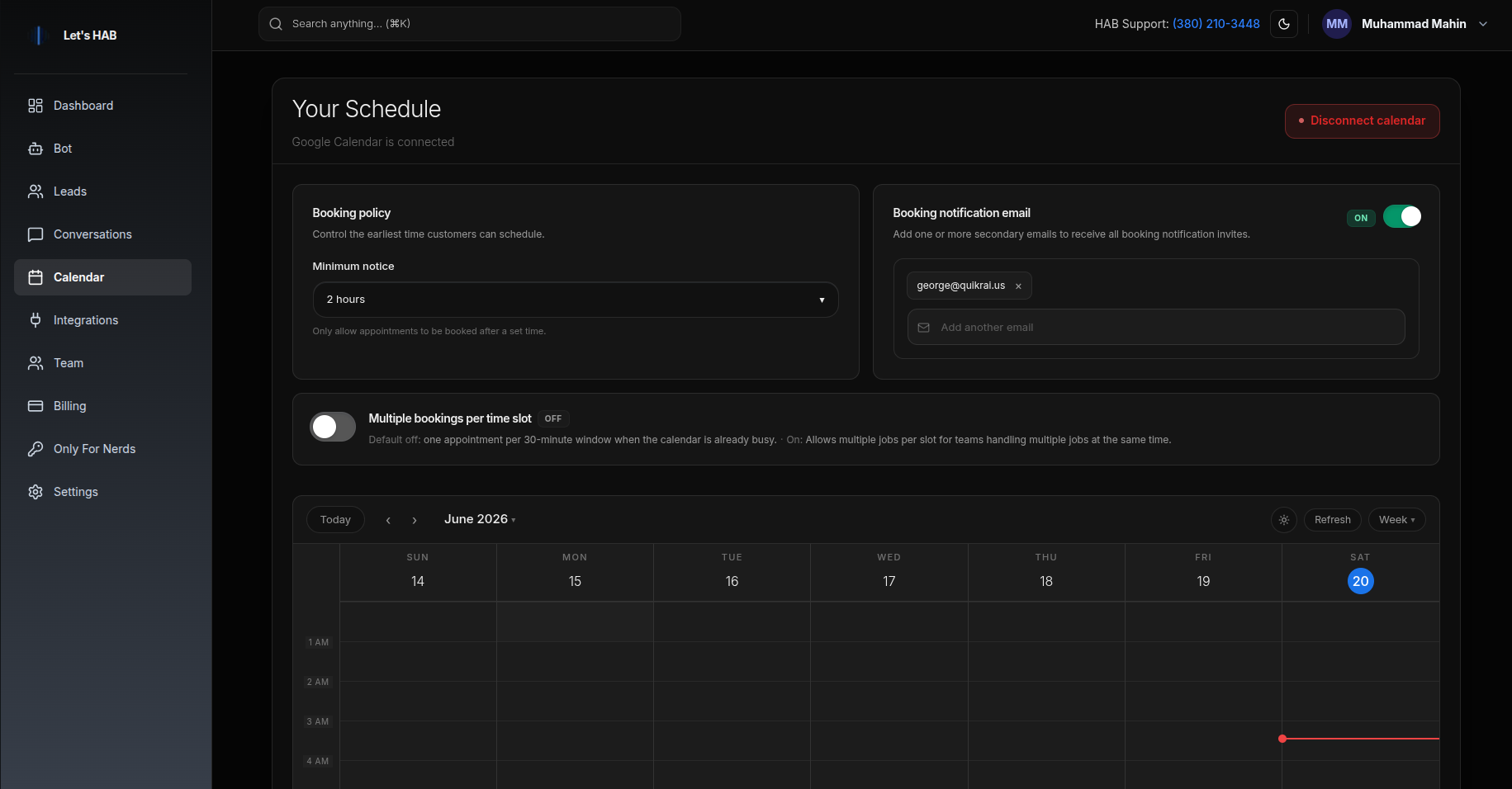
Task: Open the Minimum notice dropdown
Action: pyautogui.click(x=576, y=300)
